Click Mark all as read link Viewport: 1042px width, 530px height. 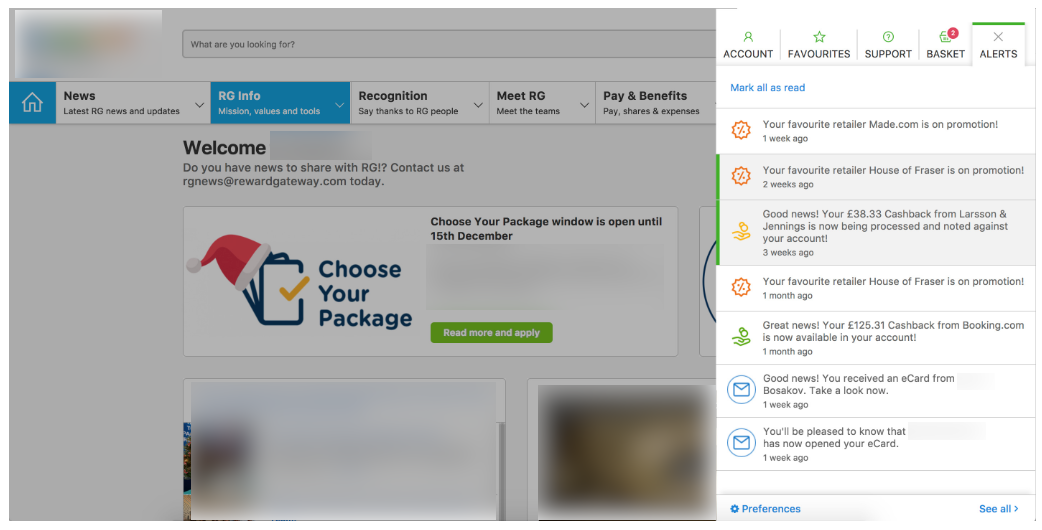coord(767,88)
